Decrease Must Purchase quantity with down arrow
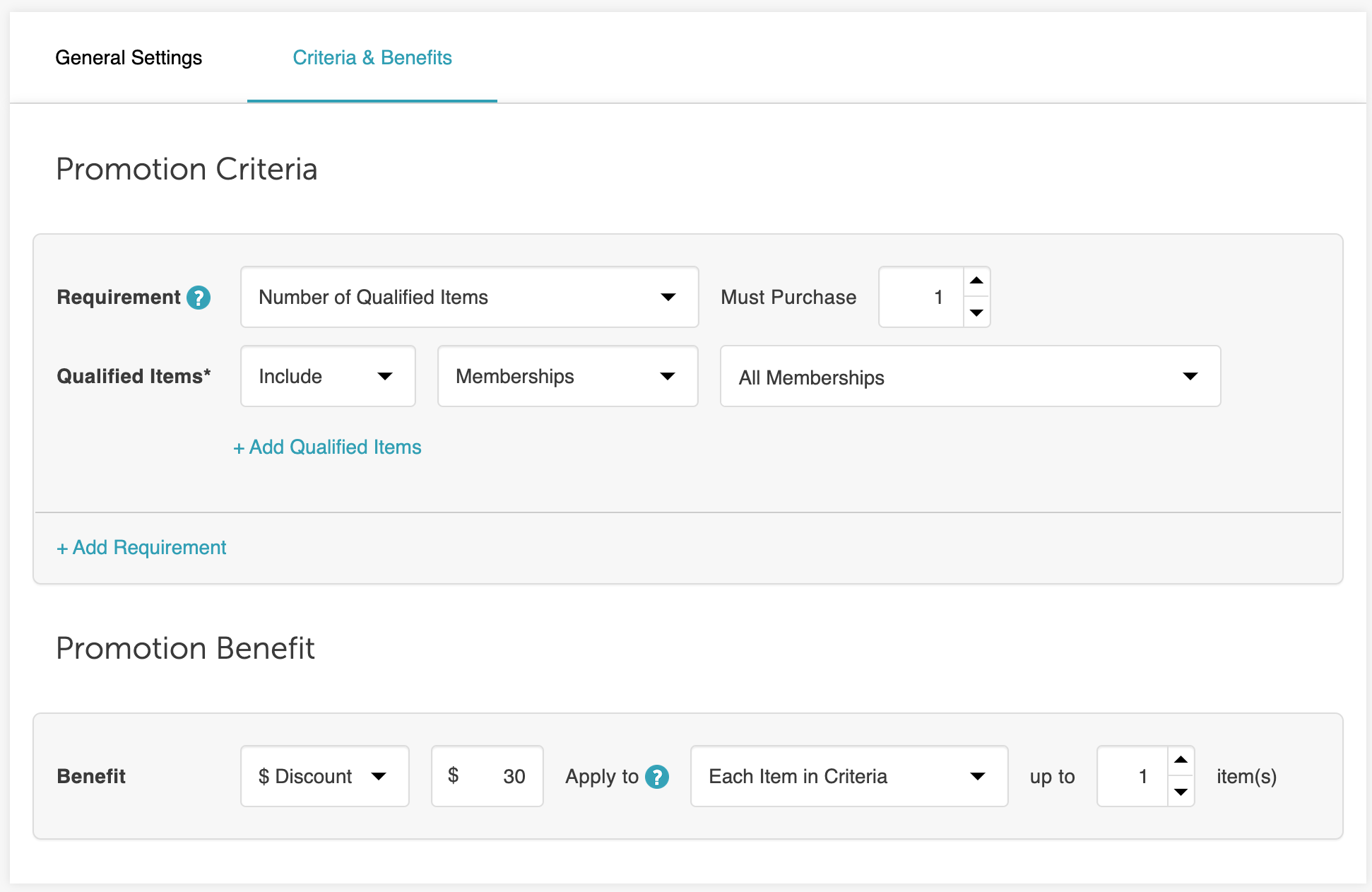Image resolution: width=1372 pixels, height=892 pixels. pyautogui.click(x=976, y=312)
